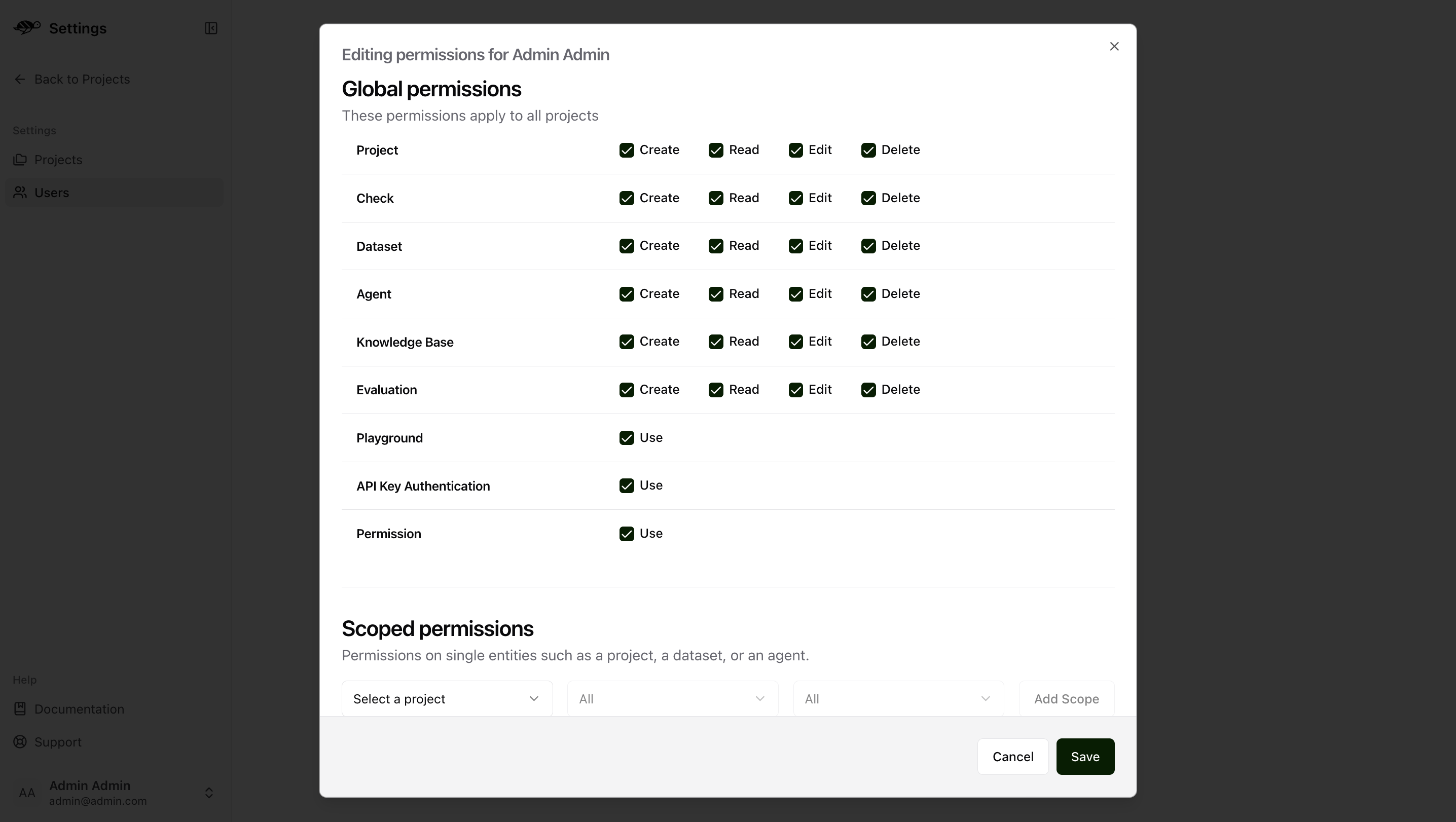Uncheck Evaluation Edit permission
The width and height of the screenshot is (1456, 822).
click(796, 390)
